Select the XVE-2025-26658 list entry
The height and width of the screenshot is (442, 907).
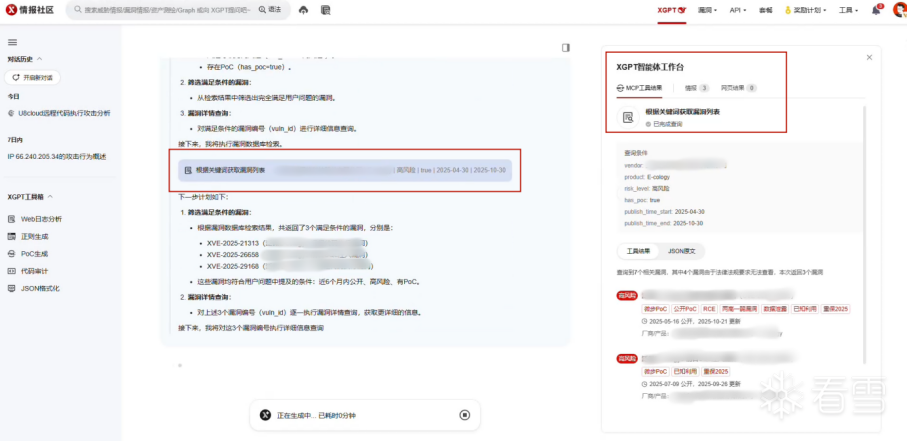point(286,255)
